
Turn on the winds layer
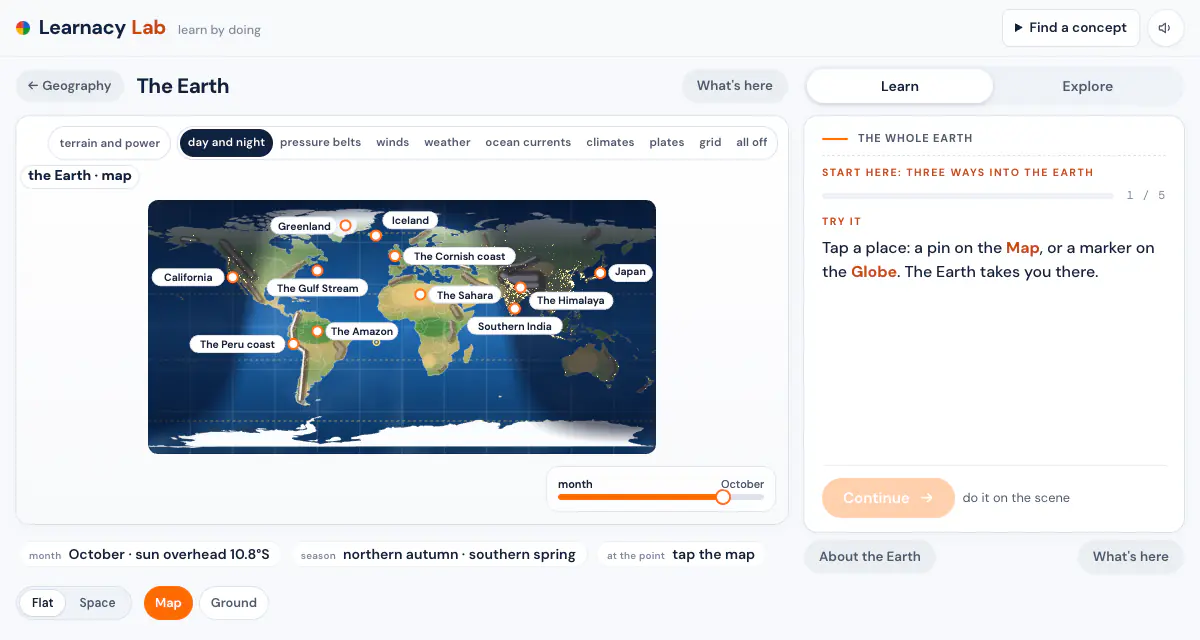(x=392, y=142)
